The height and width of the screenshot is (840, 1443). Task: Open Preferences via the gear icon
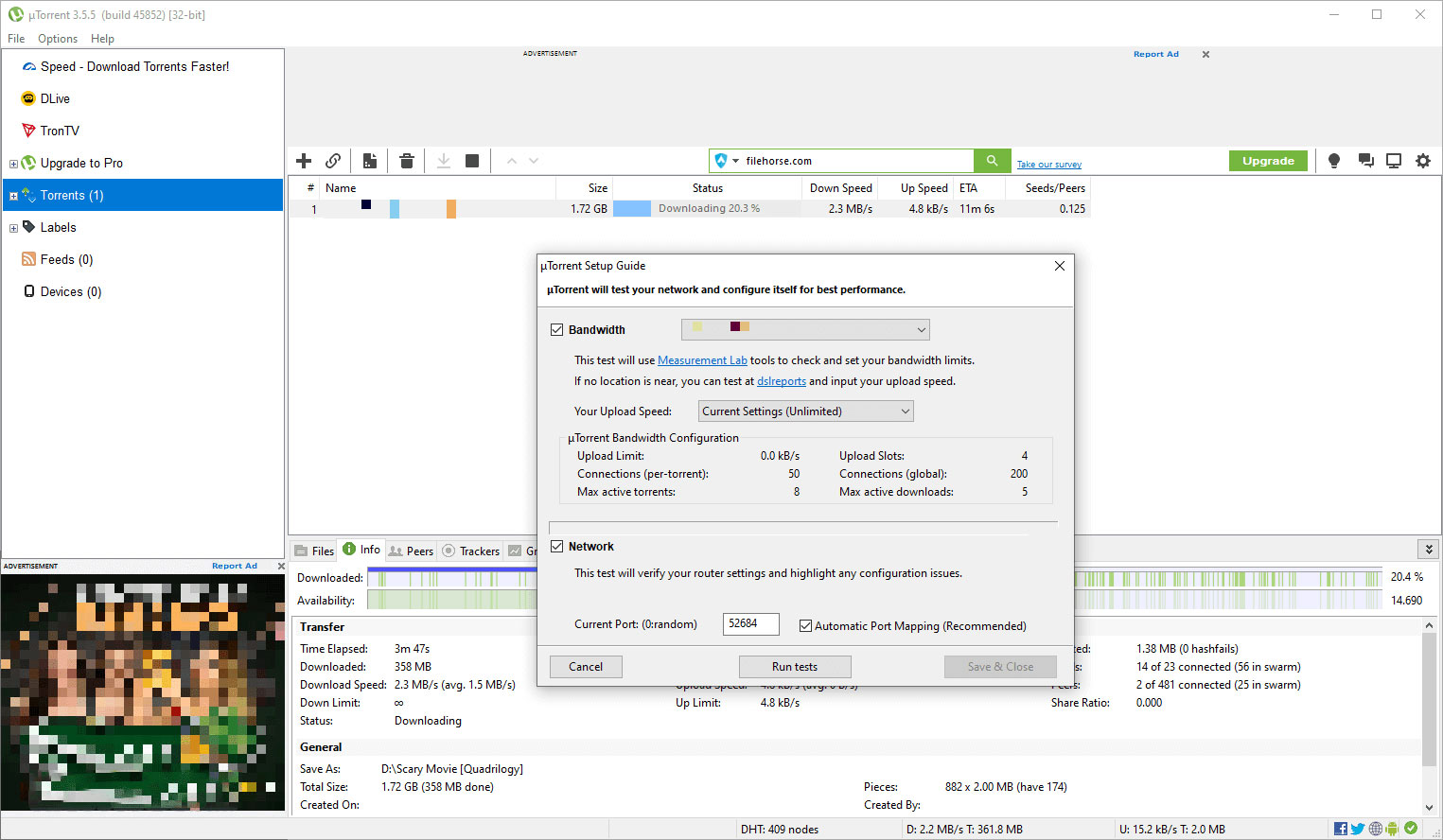click(x=1422, y=161)
